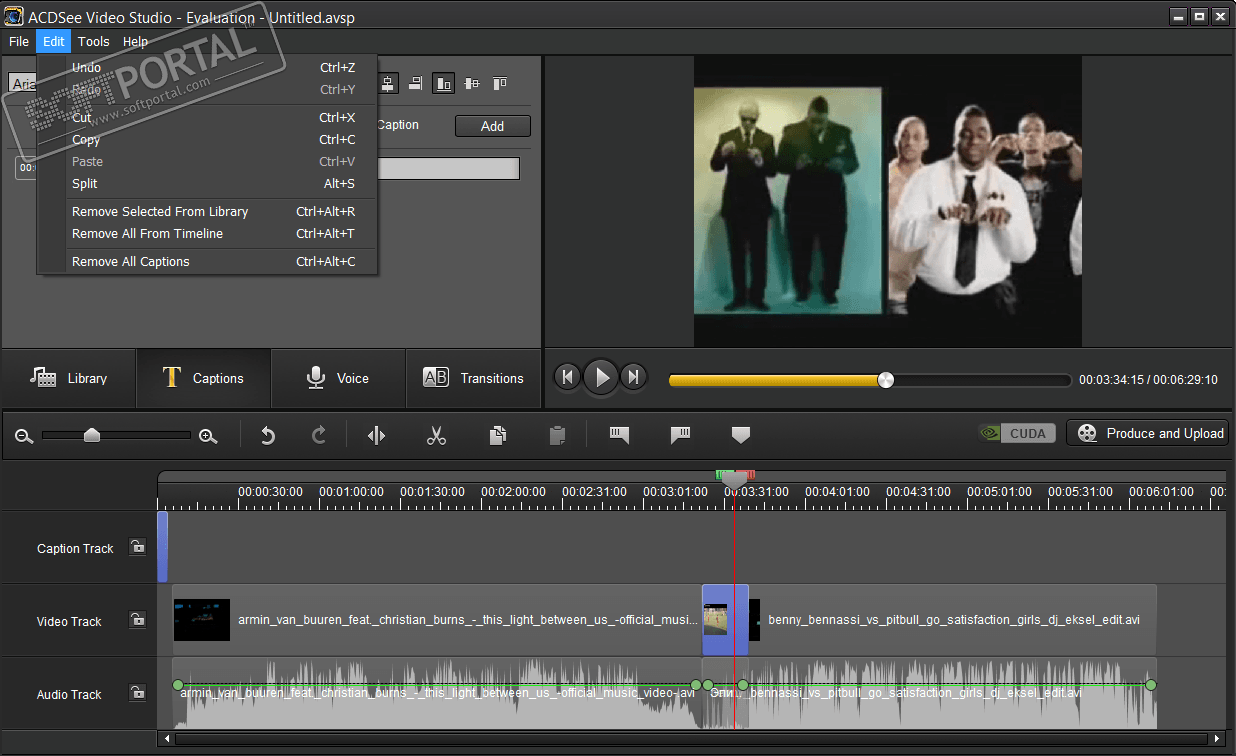Screen dimensions: 1236x756
Task: Select the align-bottom caption alignment icon
Action: [444, 84]
